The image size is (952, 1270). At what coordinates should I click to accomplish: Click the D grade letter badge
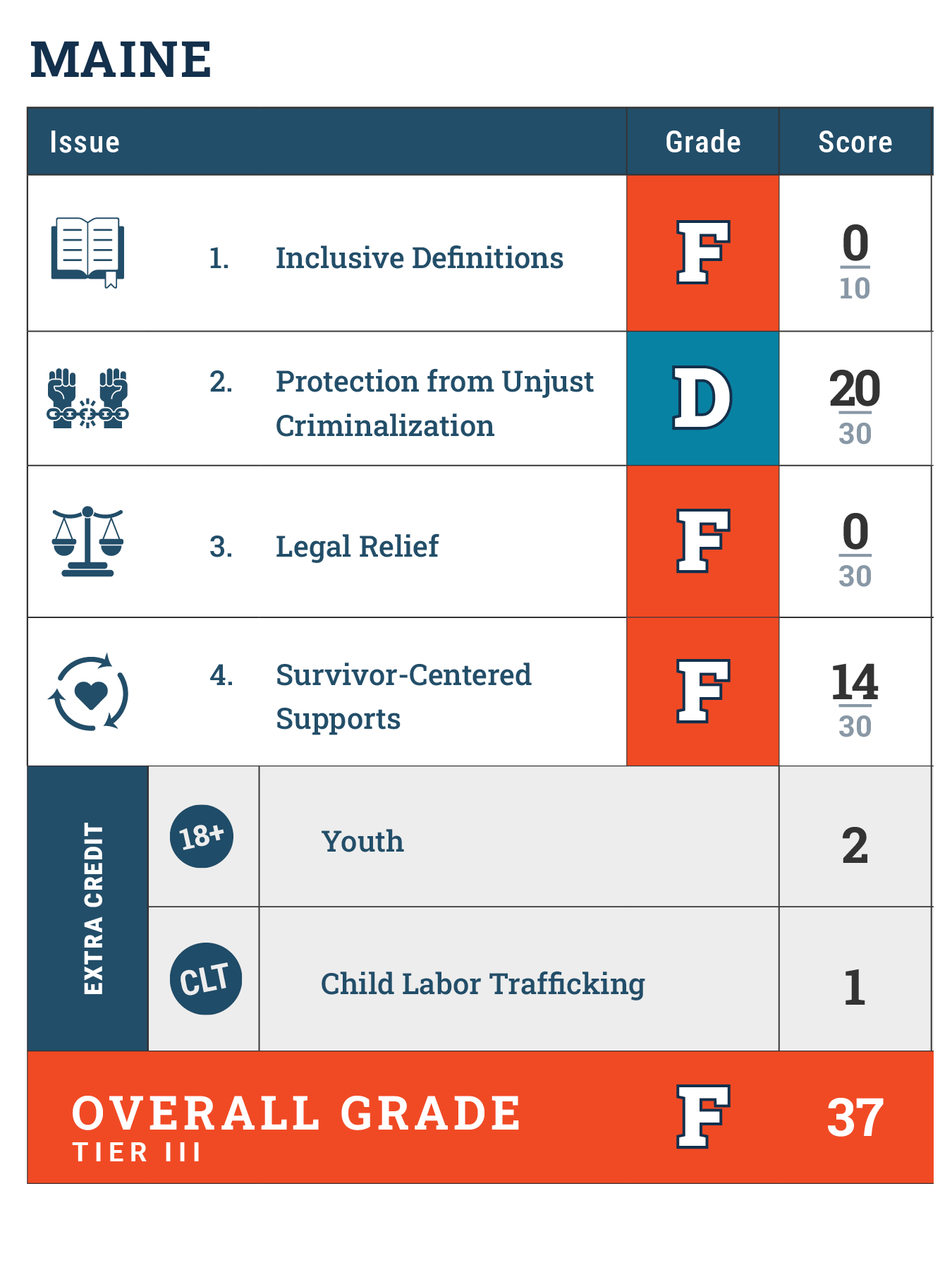pos(702,398)
